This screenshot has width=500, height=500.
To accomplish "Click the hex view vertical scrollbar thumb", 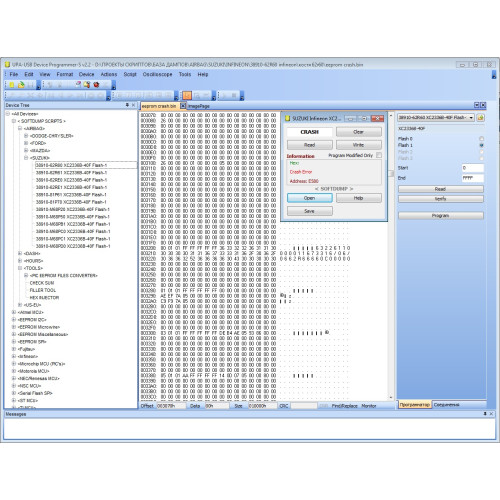I will (x=391, y=173).
